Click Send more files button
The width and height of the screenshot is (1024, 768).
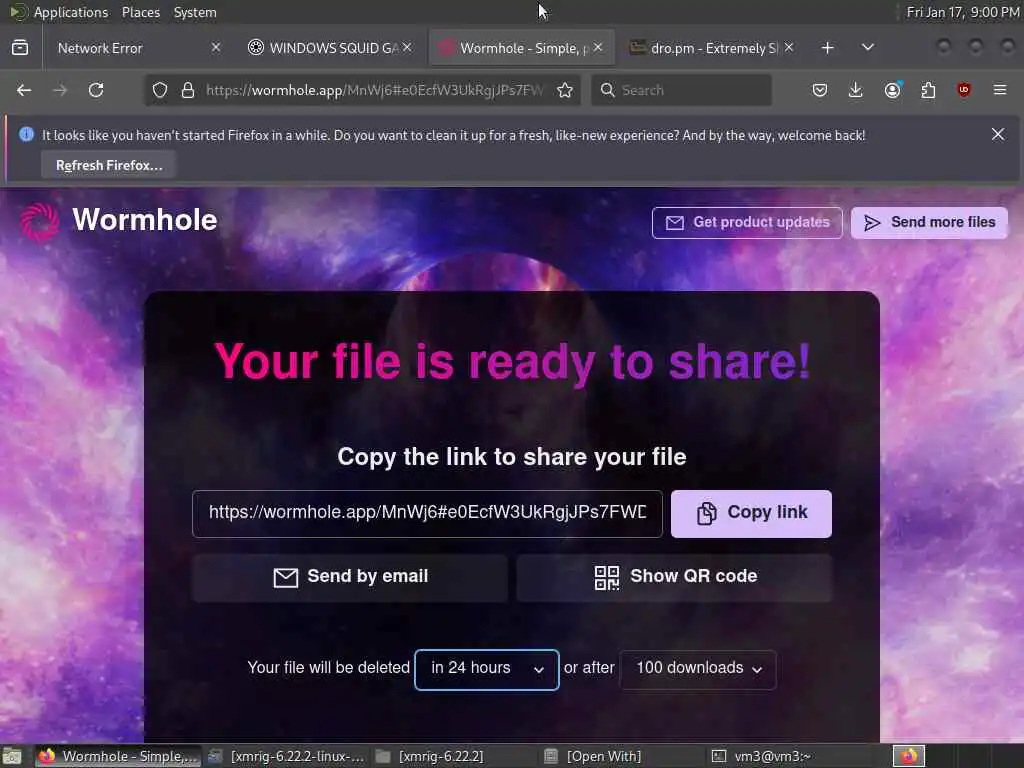click(929, 223)
